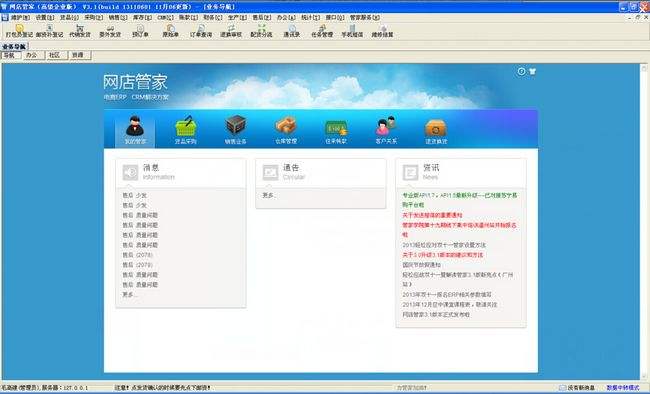Open the 售后 (2078) message
The image size is (650, 394).
pyautogui.click(x=138, y=255)
